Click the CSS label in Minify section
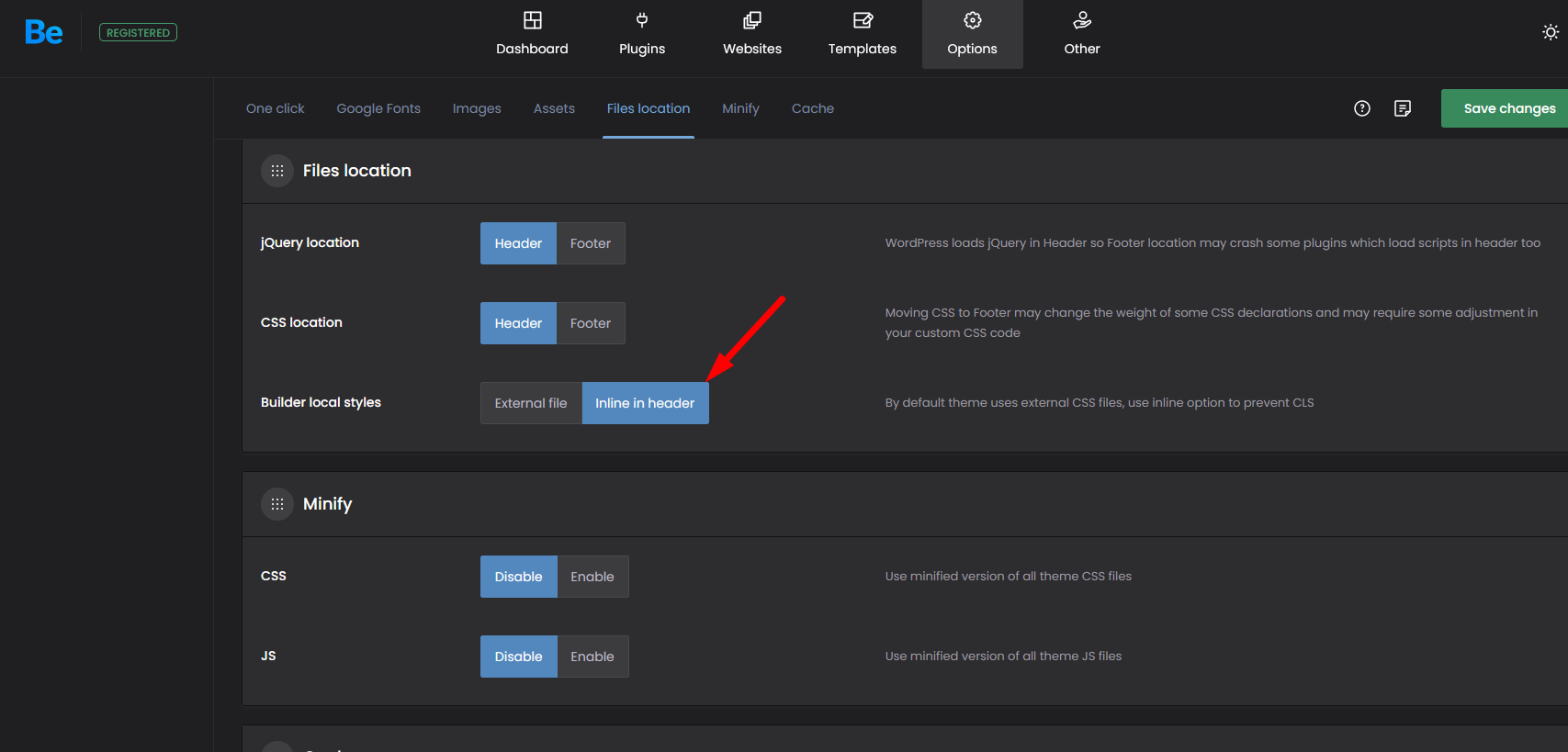1568x752 pixels. point(274,576)
